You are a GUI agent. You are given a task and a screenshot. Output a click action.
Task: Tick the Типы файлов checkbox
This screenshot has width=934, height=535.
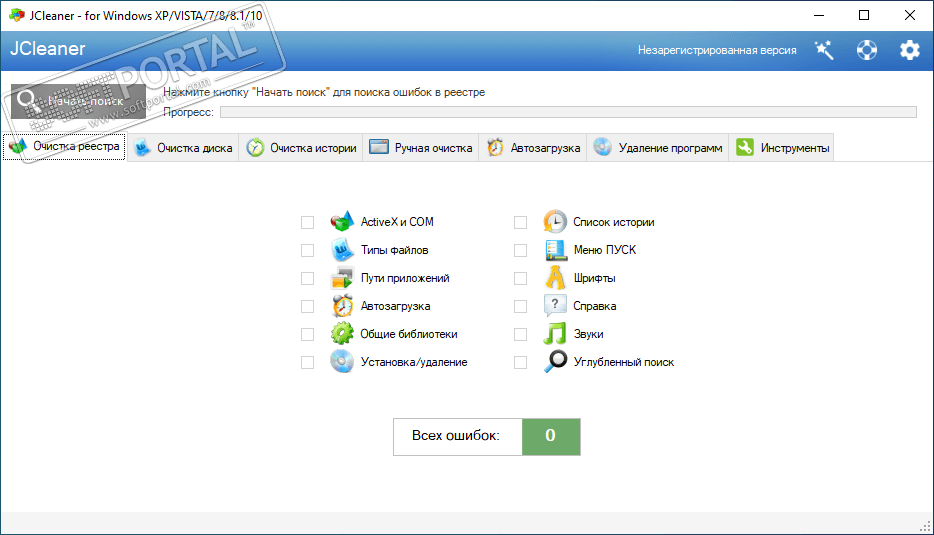tap(307, 250)
